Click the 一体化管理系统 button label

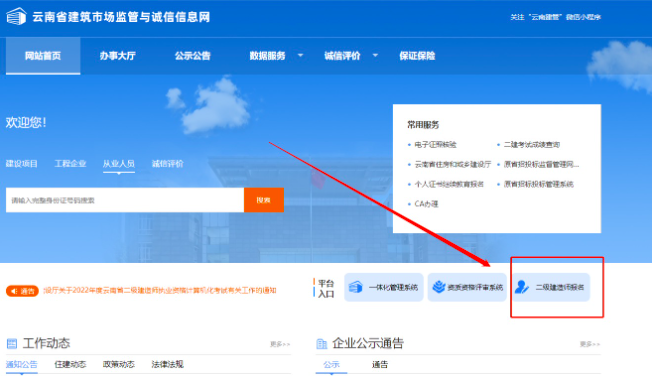click(x=393, y=287)
